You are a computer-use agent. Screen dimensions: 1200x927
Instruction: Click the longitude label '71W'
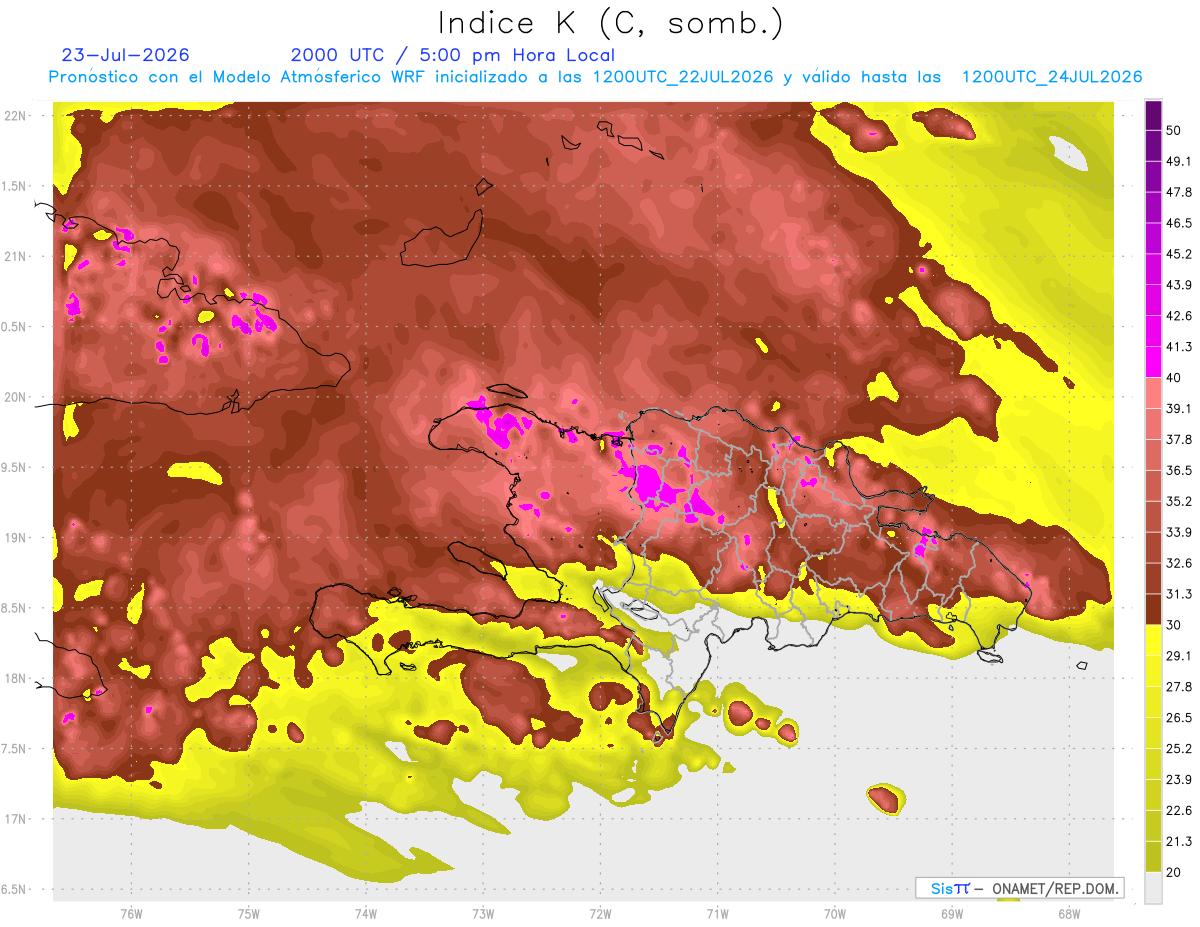[x=717, y=914]
